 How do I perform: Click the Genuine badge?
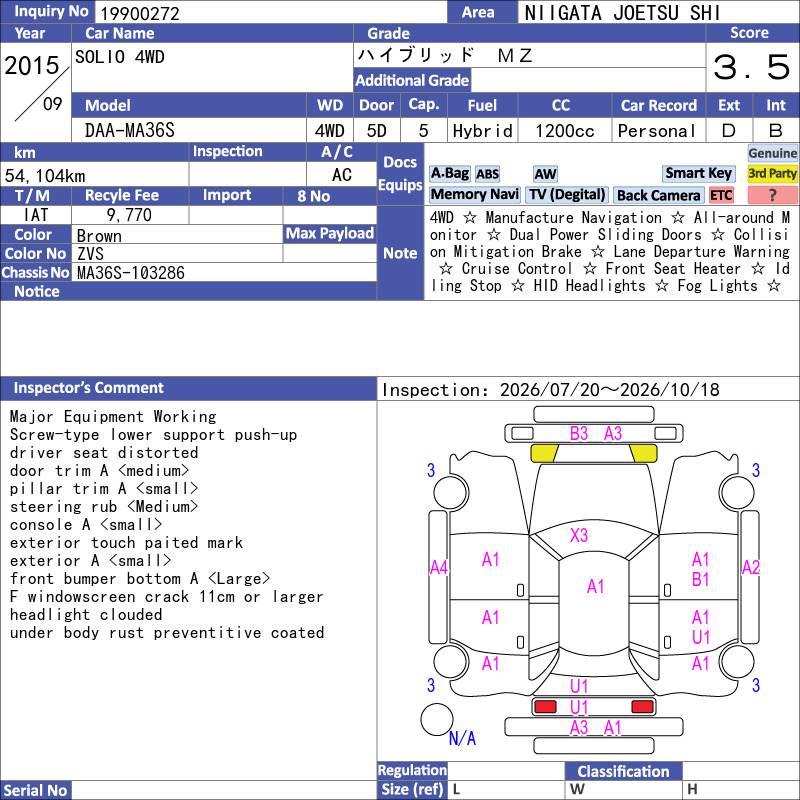tap(772, 153)
